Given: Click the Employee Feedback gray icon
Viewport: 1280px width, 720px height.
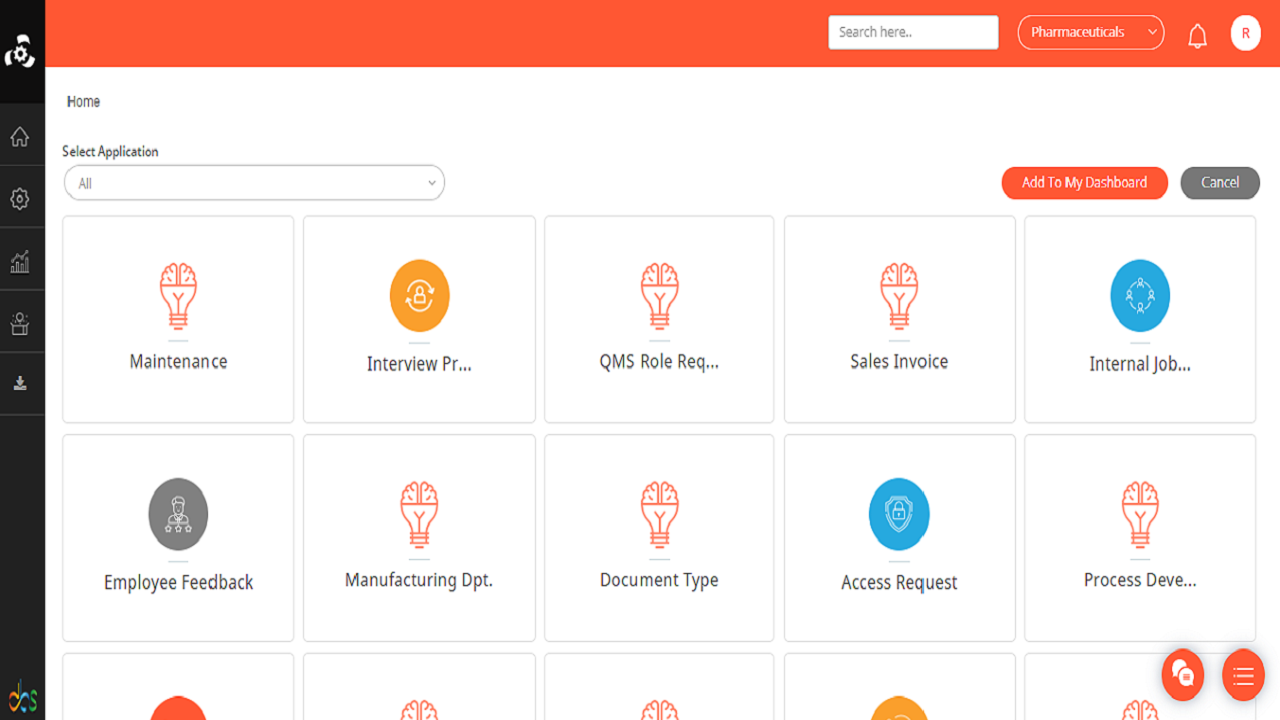Looking at the screenshot, I should (178, 514).
